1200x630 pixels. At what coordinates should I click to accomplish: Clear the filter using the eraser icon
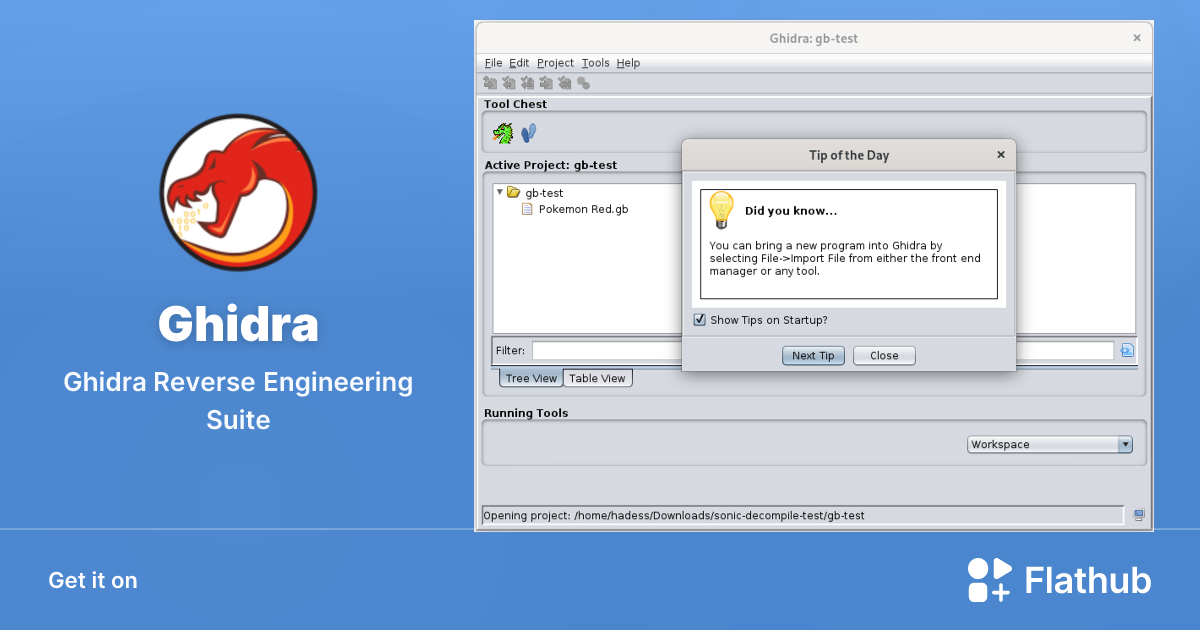tap(1129, 350)
